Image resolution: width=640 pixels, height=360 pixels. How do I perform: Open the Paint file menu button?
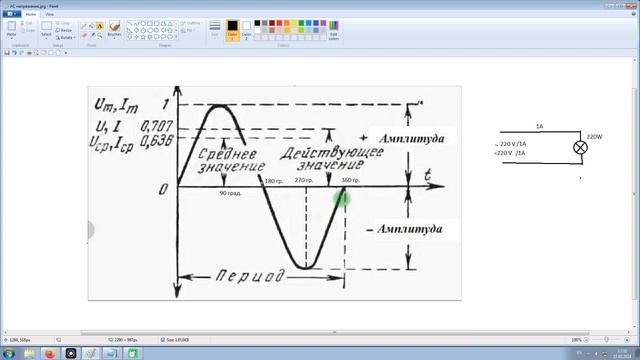(x=11, y=14)
